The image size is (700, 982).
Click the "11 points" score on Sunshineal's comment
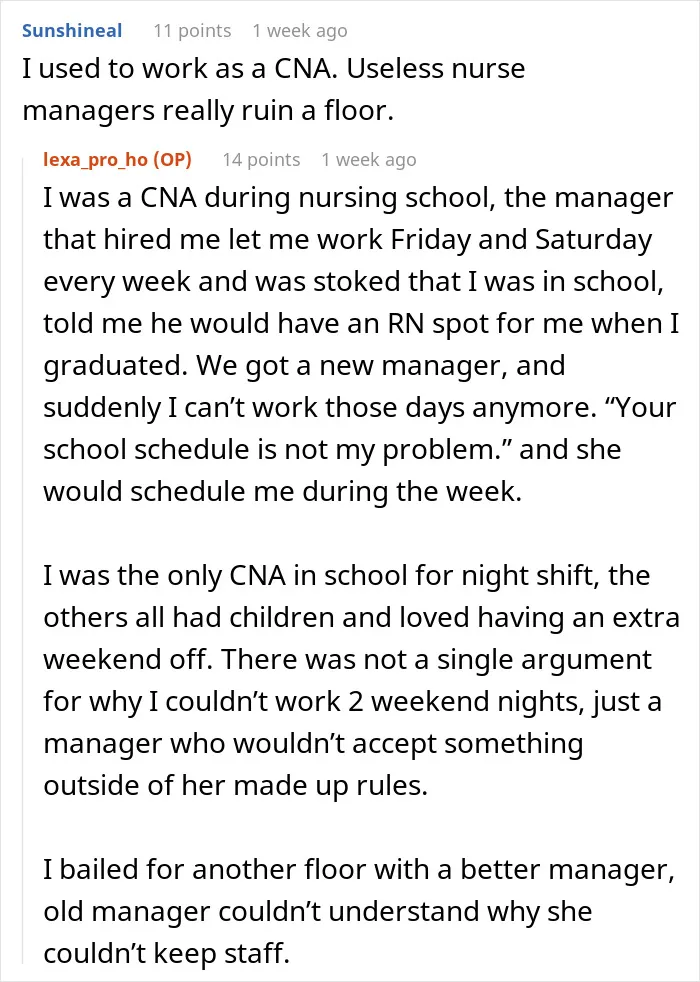[x=192, y=30]
